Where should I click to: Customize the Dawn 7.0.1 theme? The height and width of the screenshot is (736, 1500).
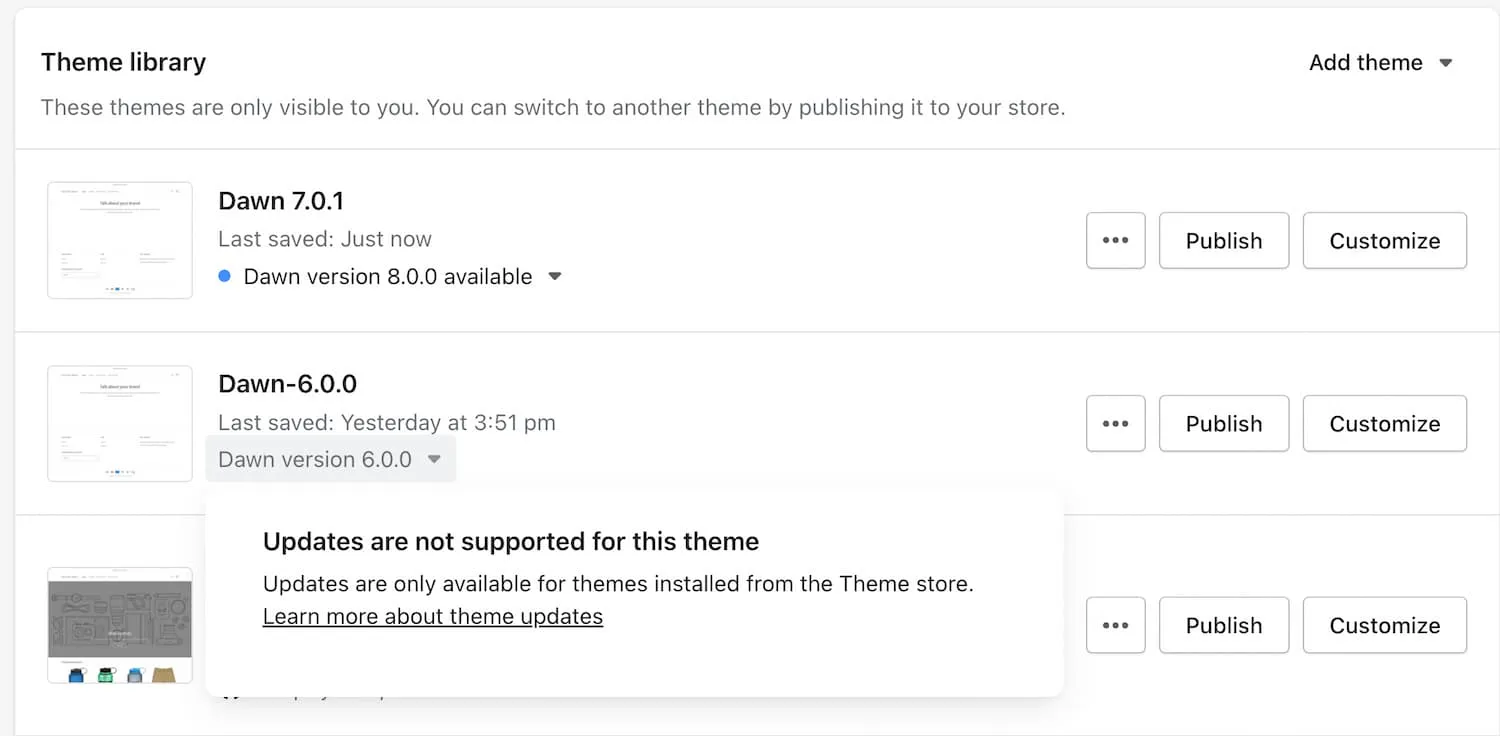1384,241
